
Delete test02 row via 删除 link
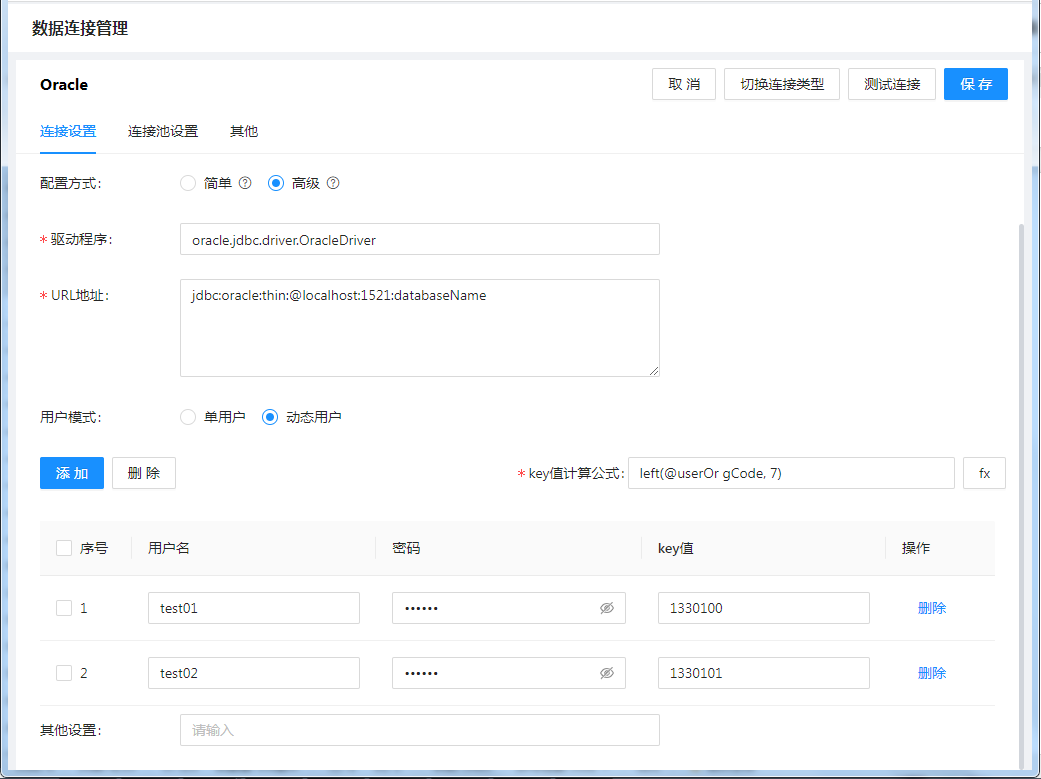pyautogui.click(x=931, y=673)
